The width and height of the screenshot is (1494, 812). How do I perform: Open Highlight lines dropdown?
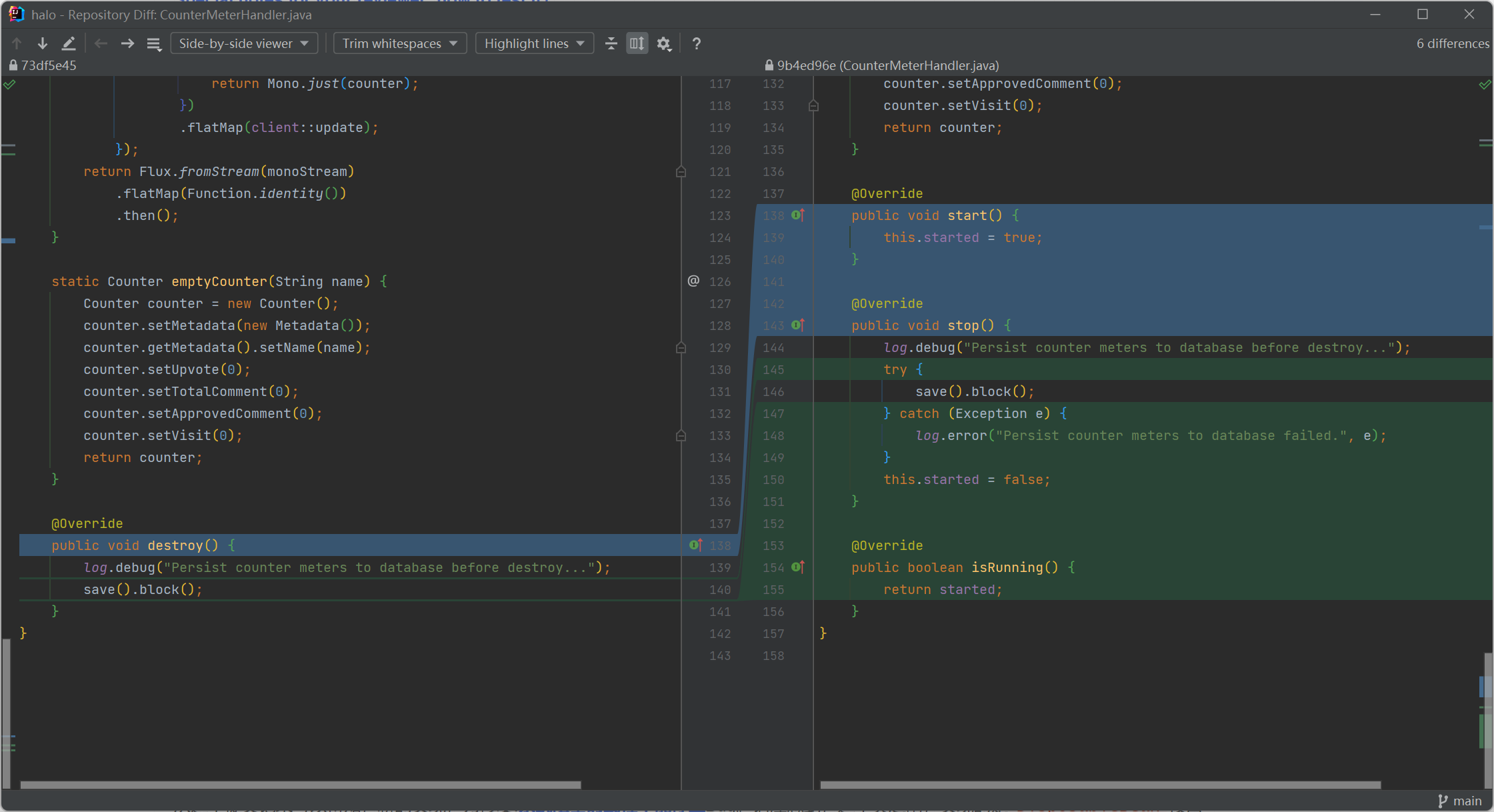(534, 43)
